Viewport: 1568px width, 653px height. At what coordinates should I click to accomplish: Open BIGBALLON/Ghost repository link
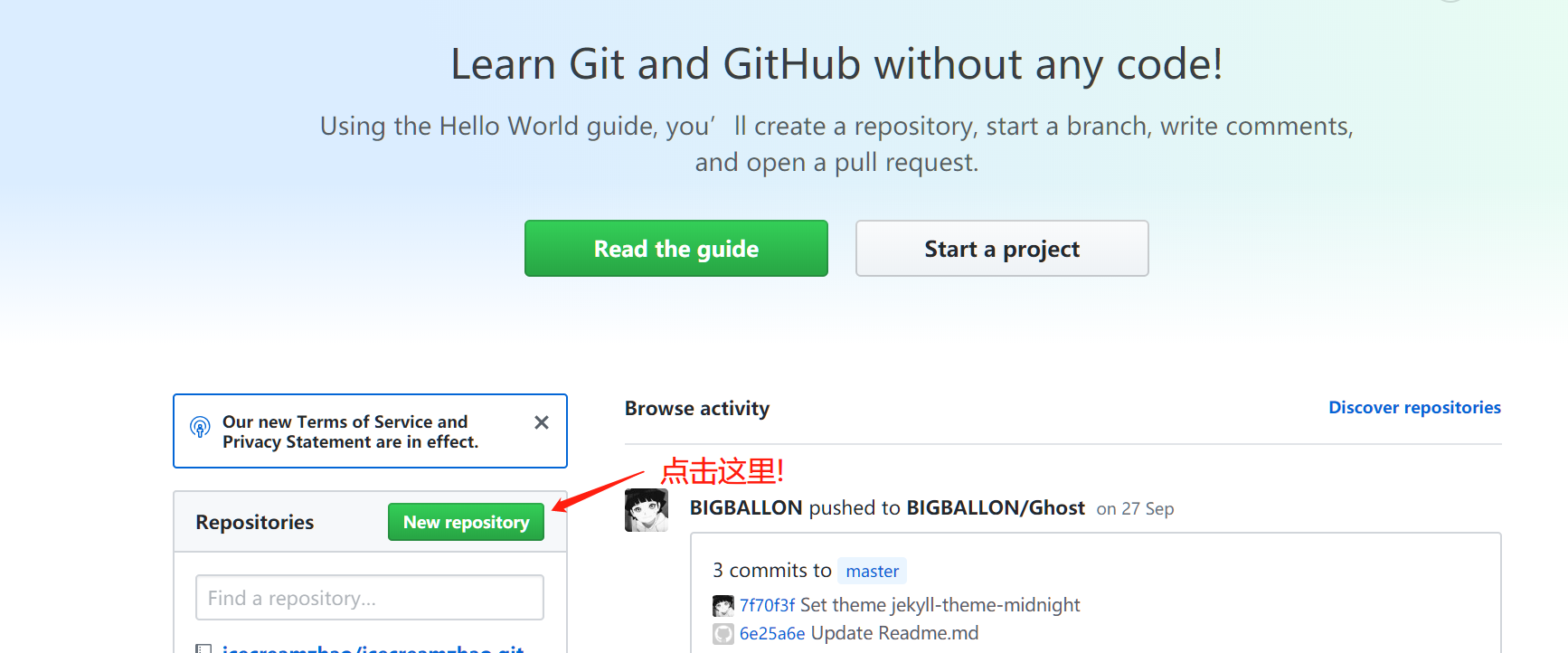pyautogui.click(x=996, y=508)
